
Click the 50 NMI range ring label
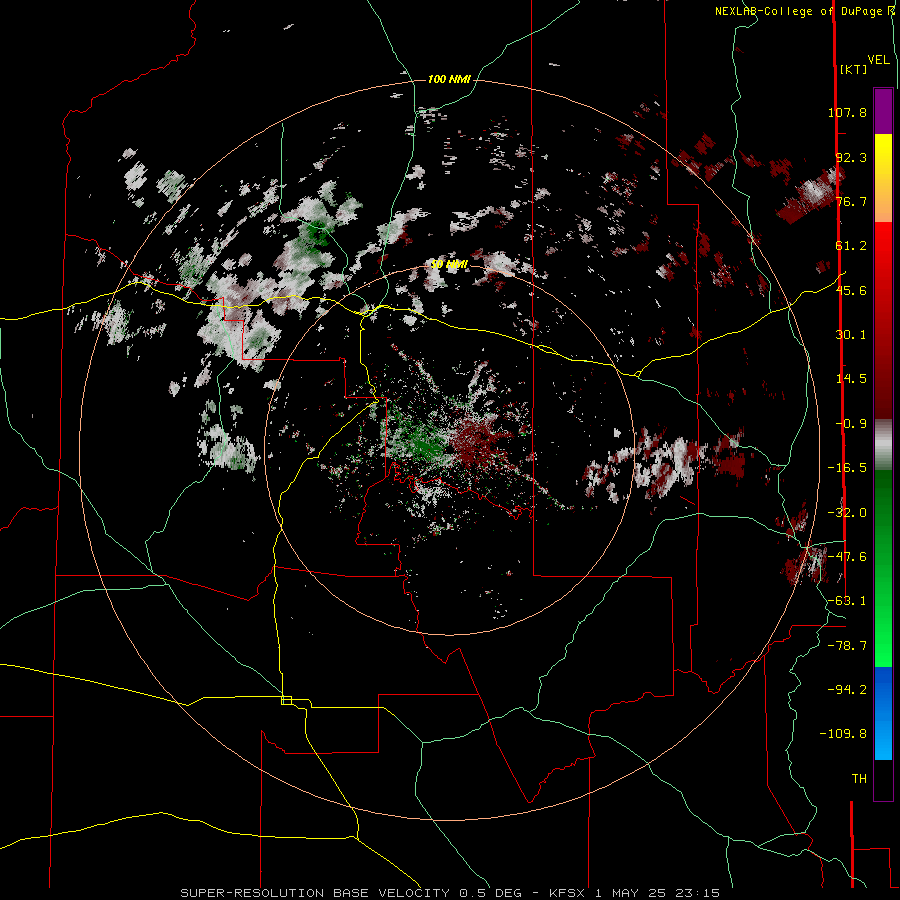[x=449, y=264]
